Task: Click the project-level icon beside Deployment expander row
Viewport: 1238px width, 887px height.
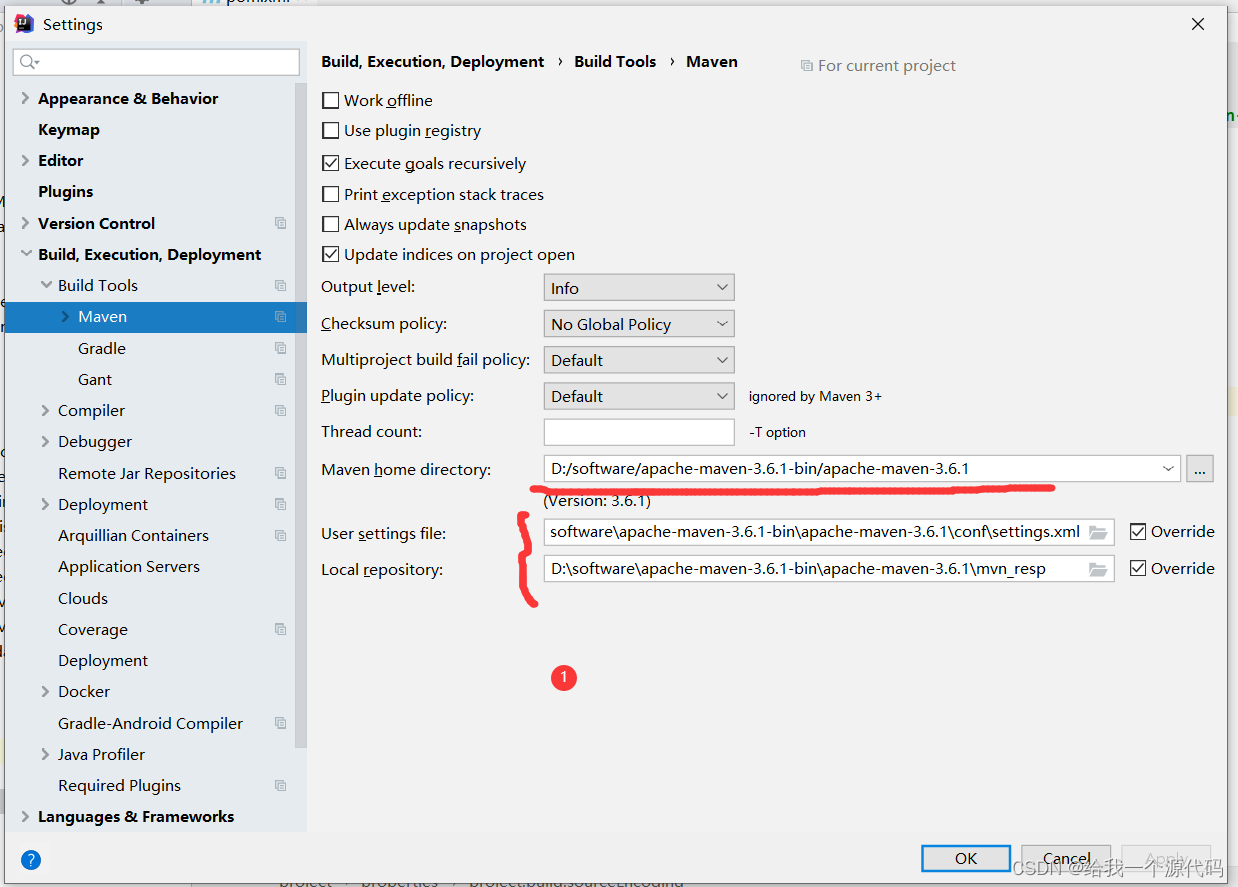Action: (x=280, y=504)
